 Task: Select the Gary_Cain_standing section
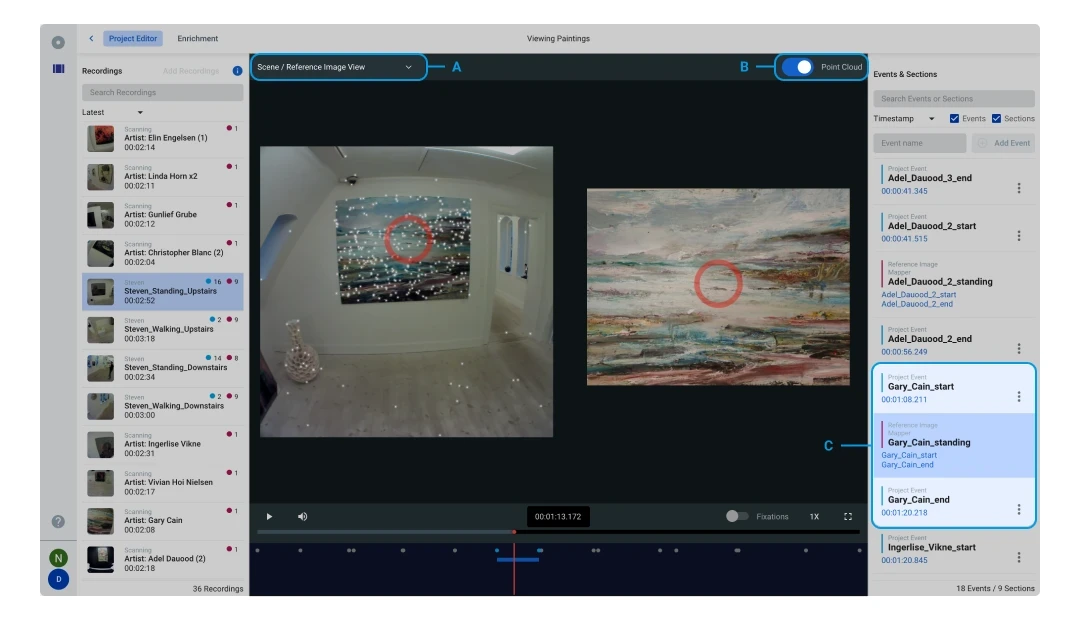click(954, 445)
